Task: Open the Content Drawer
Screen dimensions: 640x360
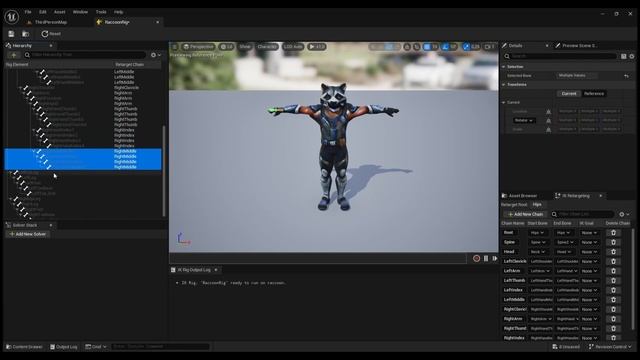Action: [x=24, y=347]
